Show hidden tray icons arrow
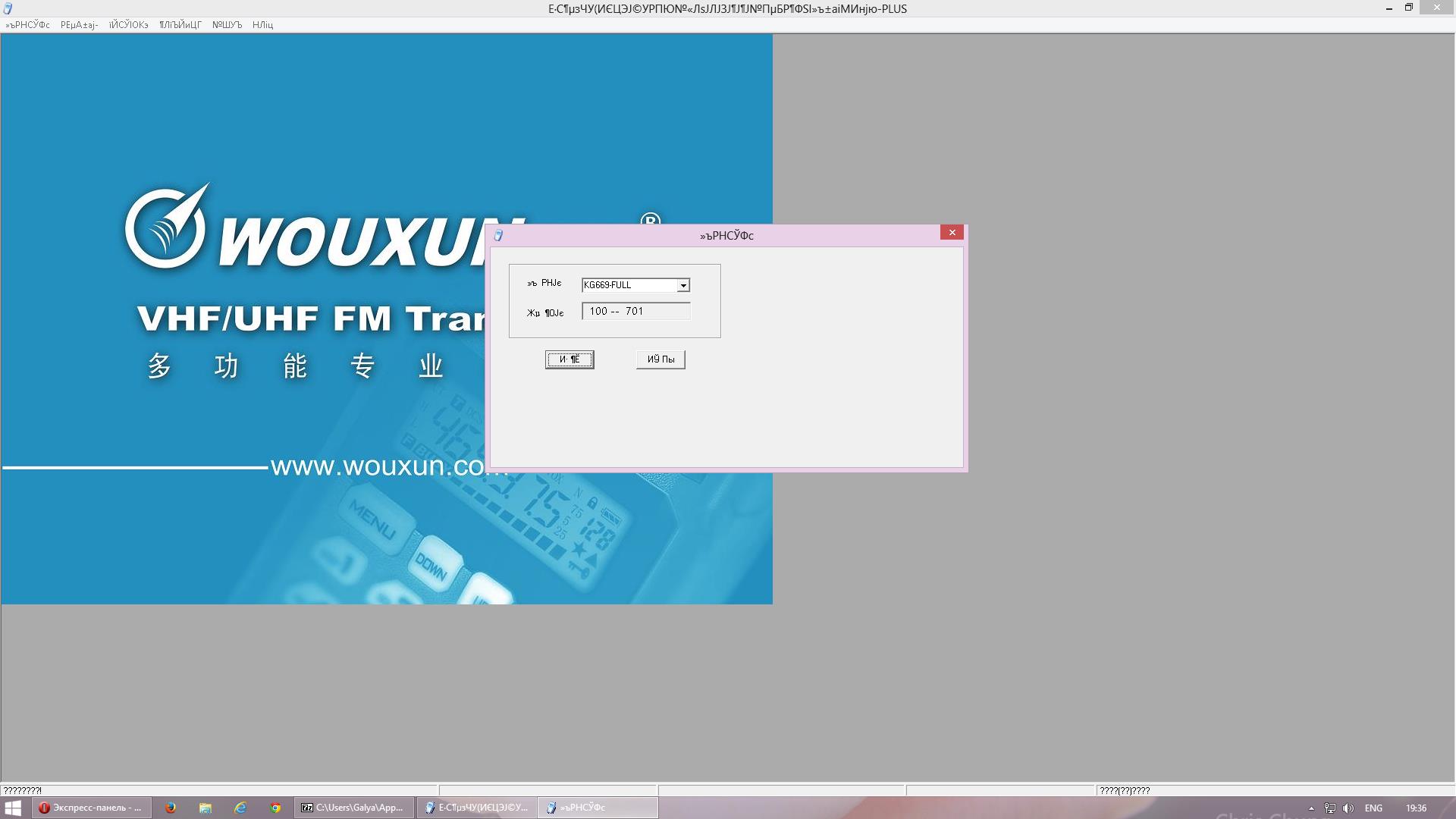Screen dimensions: 1456x819 [1311, 808]
